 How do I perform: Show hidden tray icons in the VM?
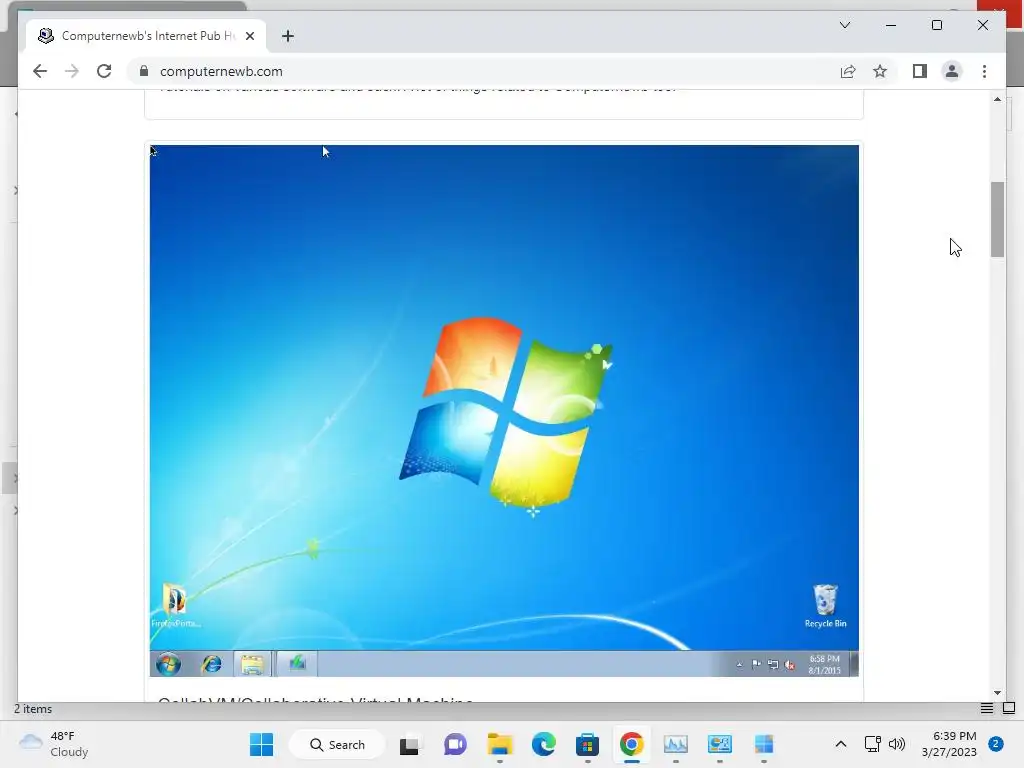739,665
